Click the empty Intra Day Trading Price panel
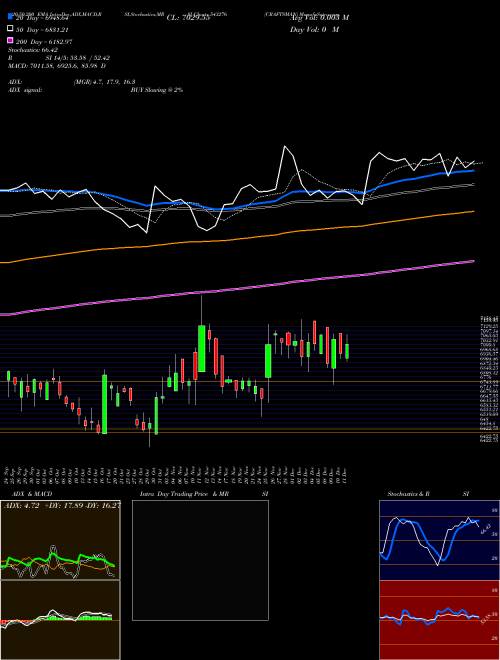Image resolution: width=500 pixels, height=660 pixels. pyautogui.click(x=200, y=560)
